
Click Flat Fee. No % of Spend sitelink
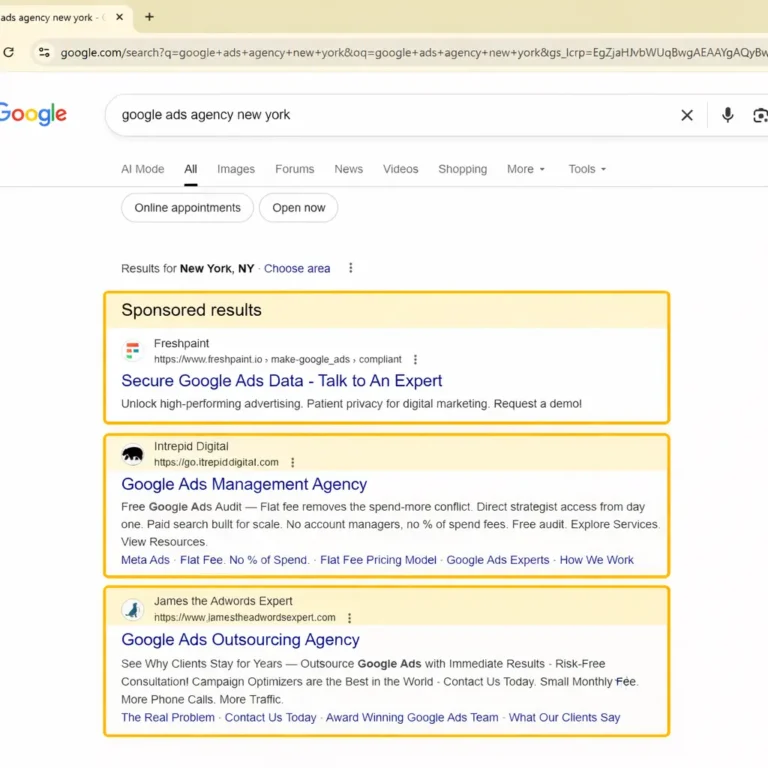click(x=244, y=560)
